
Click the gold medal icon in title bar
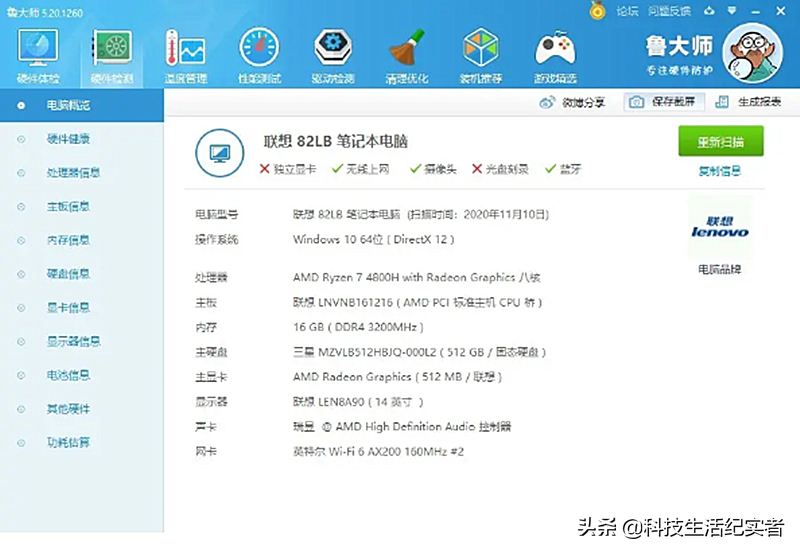point(597,10)
